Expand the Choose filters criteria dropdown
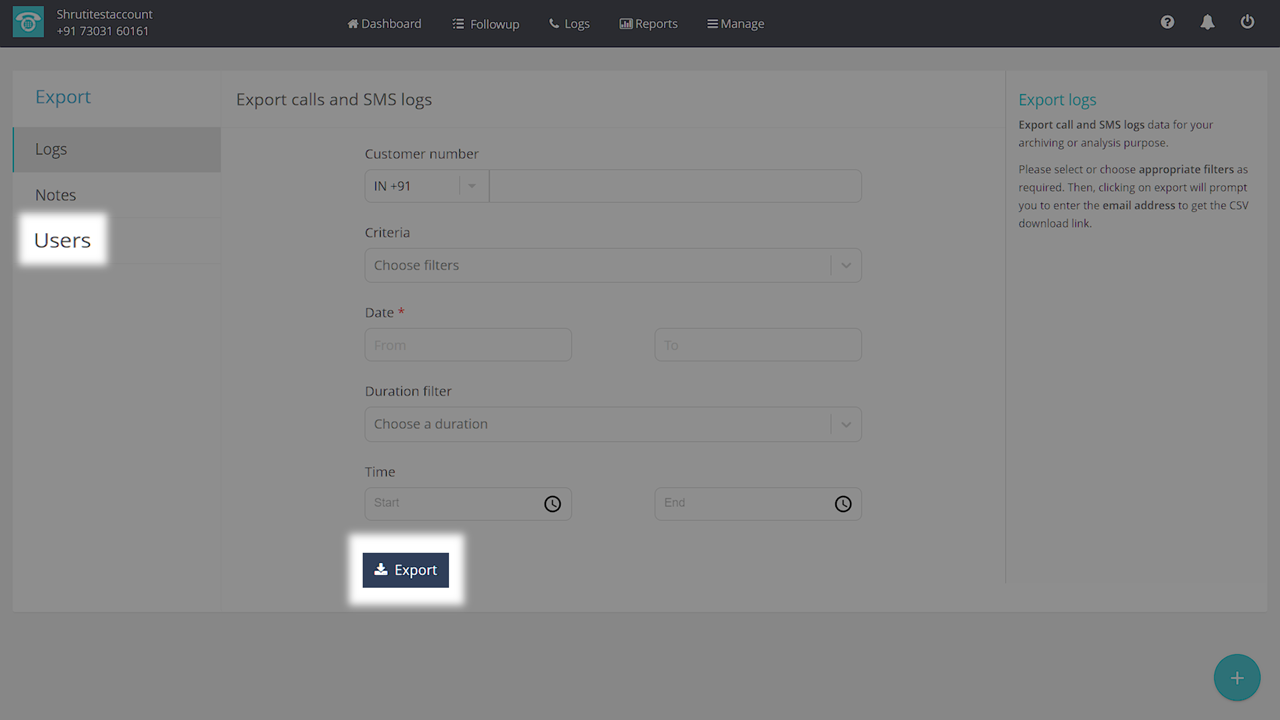This screenshot has height=720, width=1280. point(846,266)
